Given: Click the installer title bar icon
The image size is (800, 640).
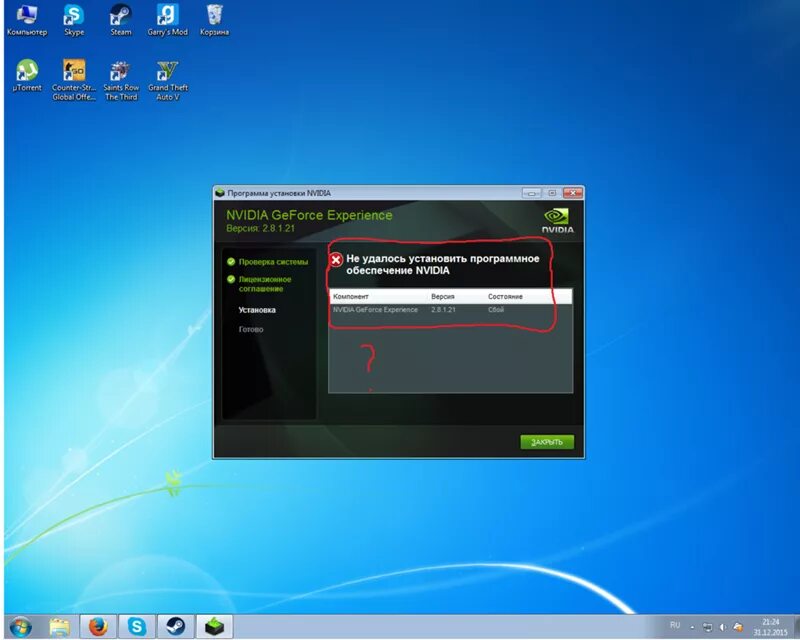Looking at the screenshot, I should [220, 193].
